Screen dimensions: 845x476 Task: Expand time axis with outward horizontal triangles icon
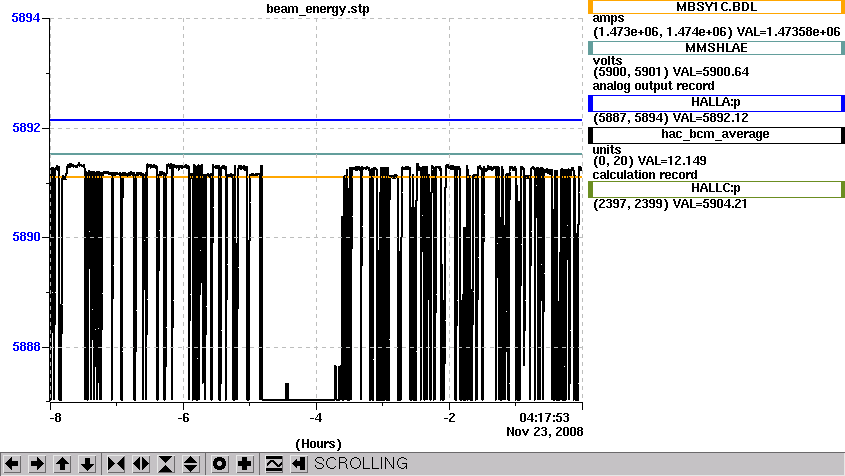(x=141, y=464)
